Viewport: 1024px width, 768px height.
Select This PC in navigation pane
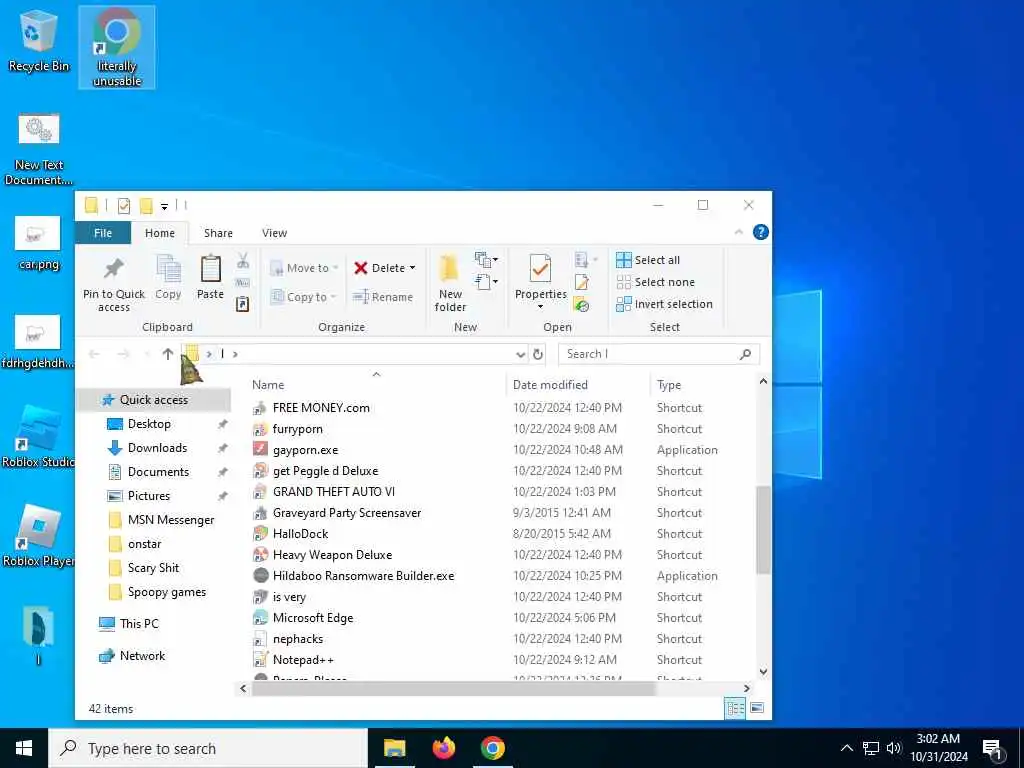click(x=138, y=624)
